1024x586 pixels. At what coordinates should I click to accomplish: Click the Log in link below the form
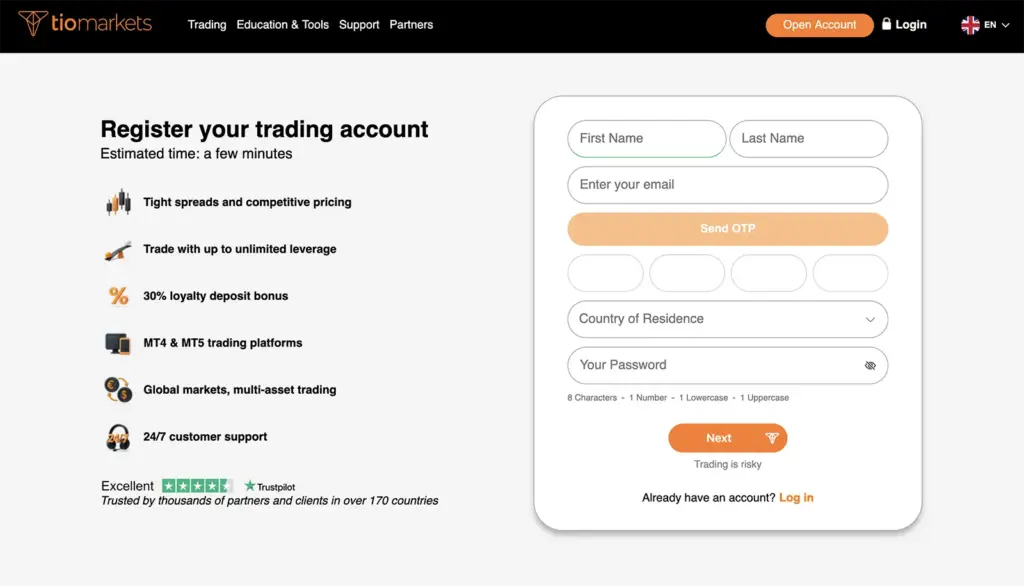[796, 497]
